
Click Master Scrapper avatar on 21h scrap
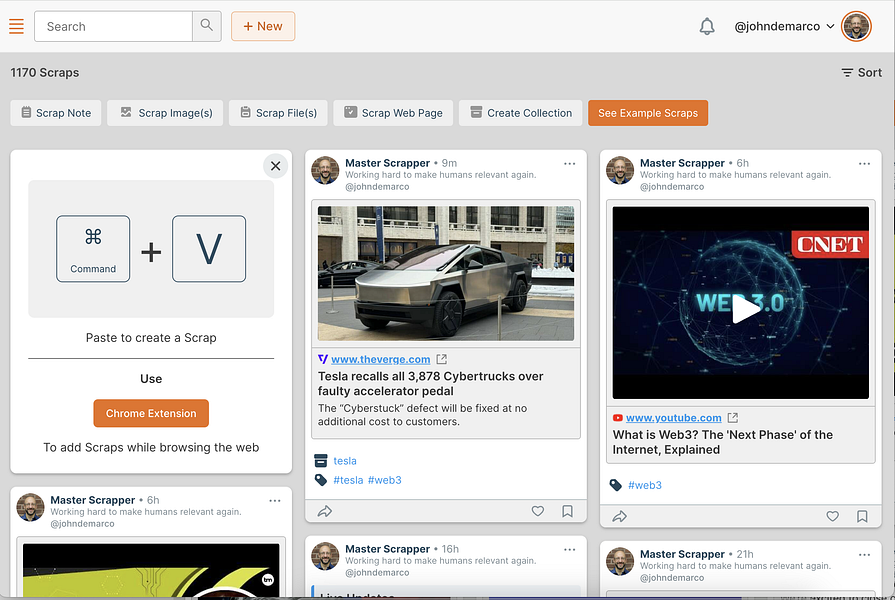tap(620, 562)
